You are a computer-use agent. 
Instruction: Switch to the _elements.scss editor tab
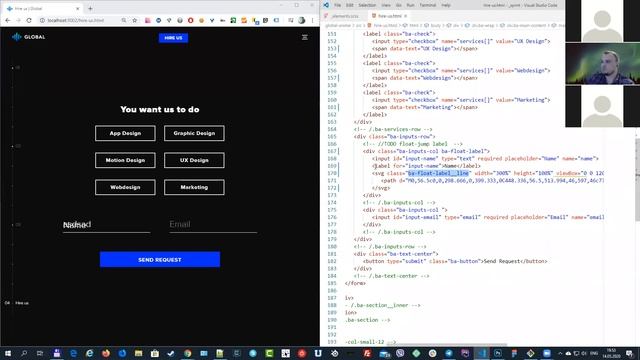click(344, 16)
